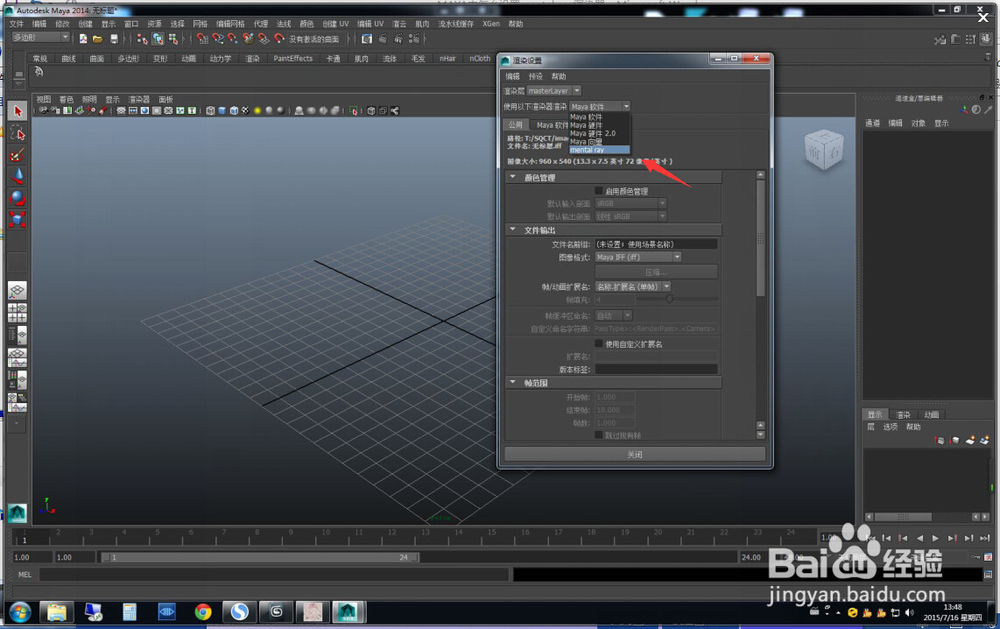
Task: Select by hierarchy mode icon
Action: point(142,39)
